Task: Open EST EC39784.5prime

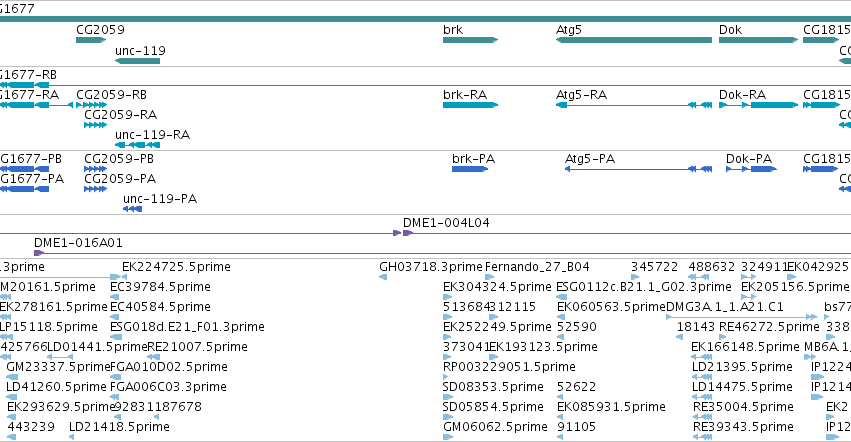Action: tap(115, 297)
